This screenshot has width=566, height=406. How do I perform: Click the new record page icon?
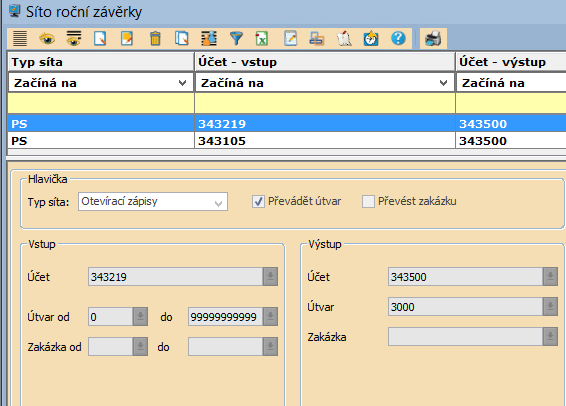click(x=100, y=38)
